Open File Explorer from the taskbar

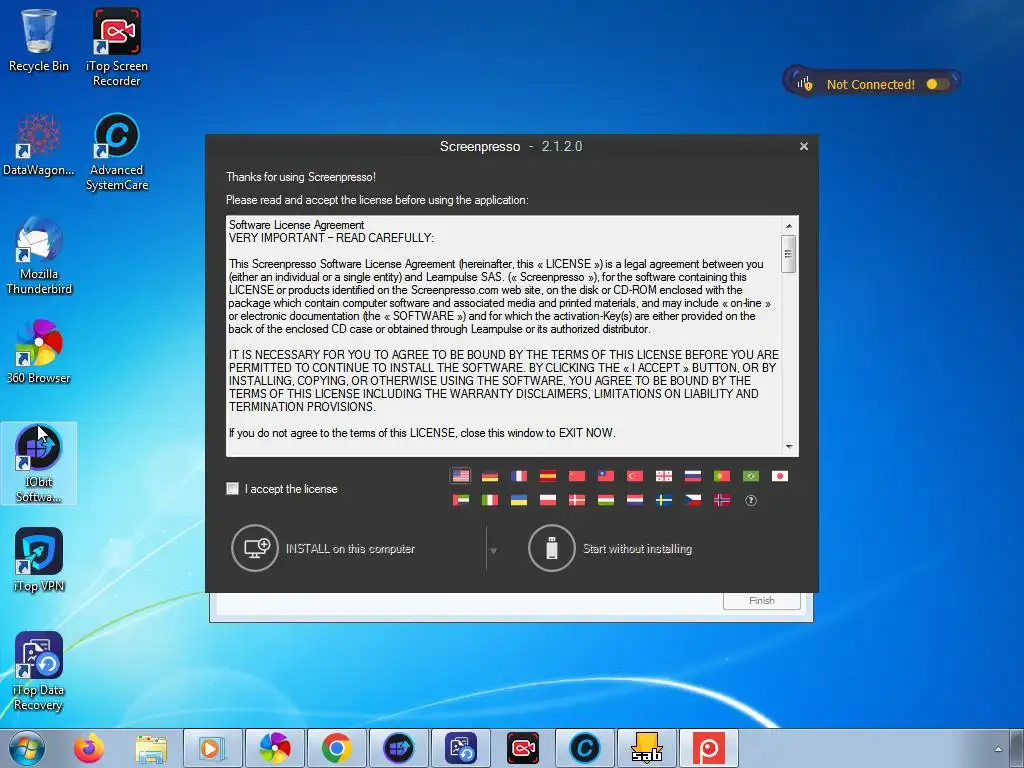151,748
